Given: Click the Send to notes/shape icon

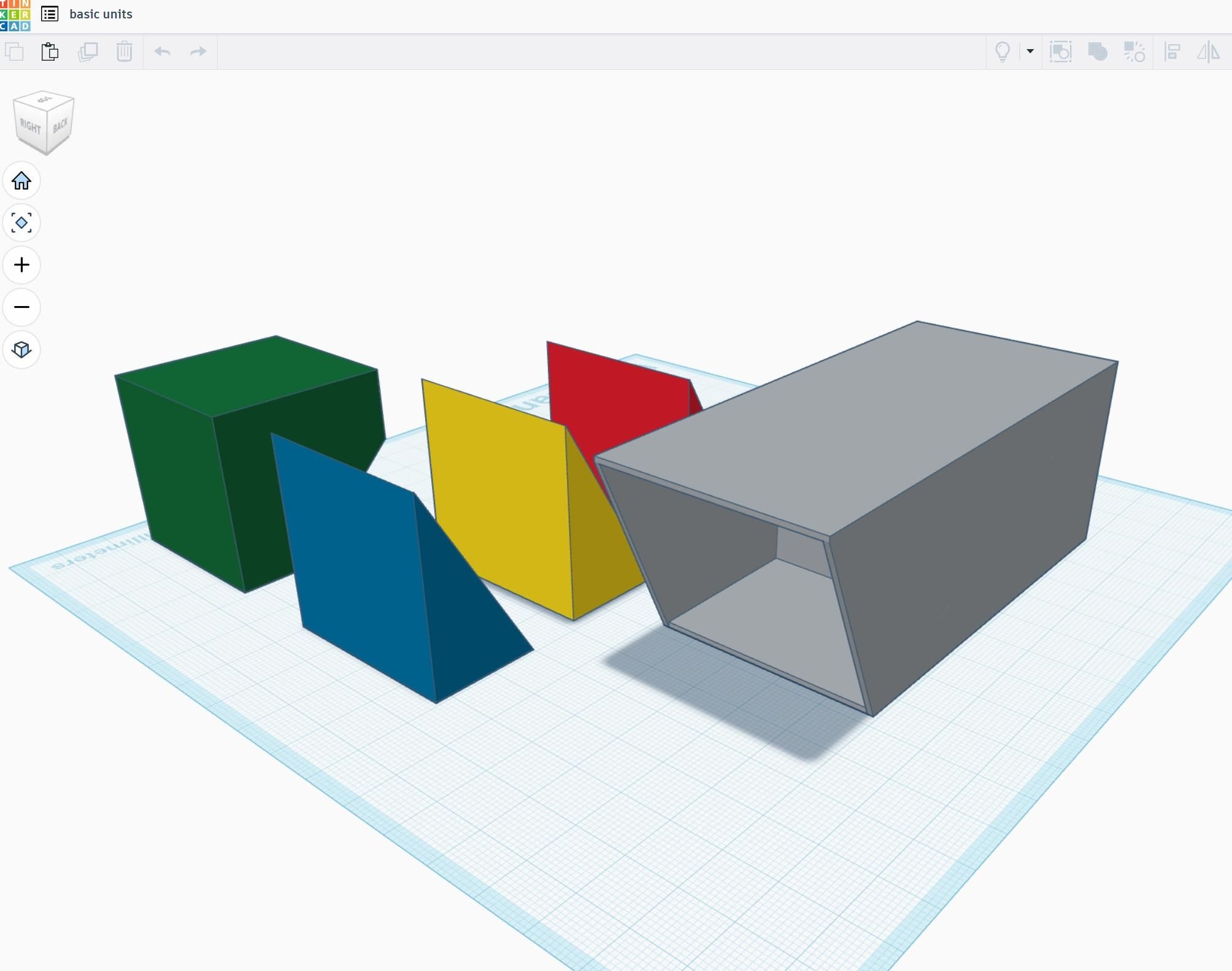Looking at the screenshot, I should coord(1061,52).
